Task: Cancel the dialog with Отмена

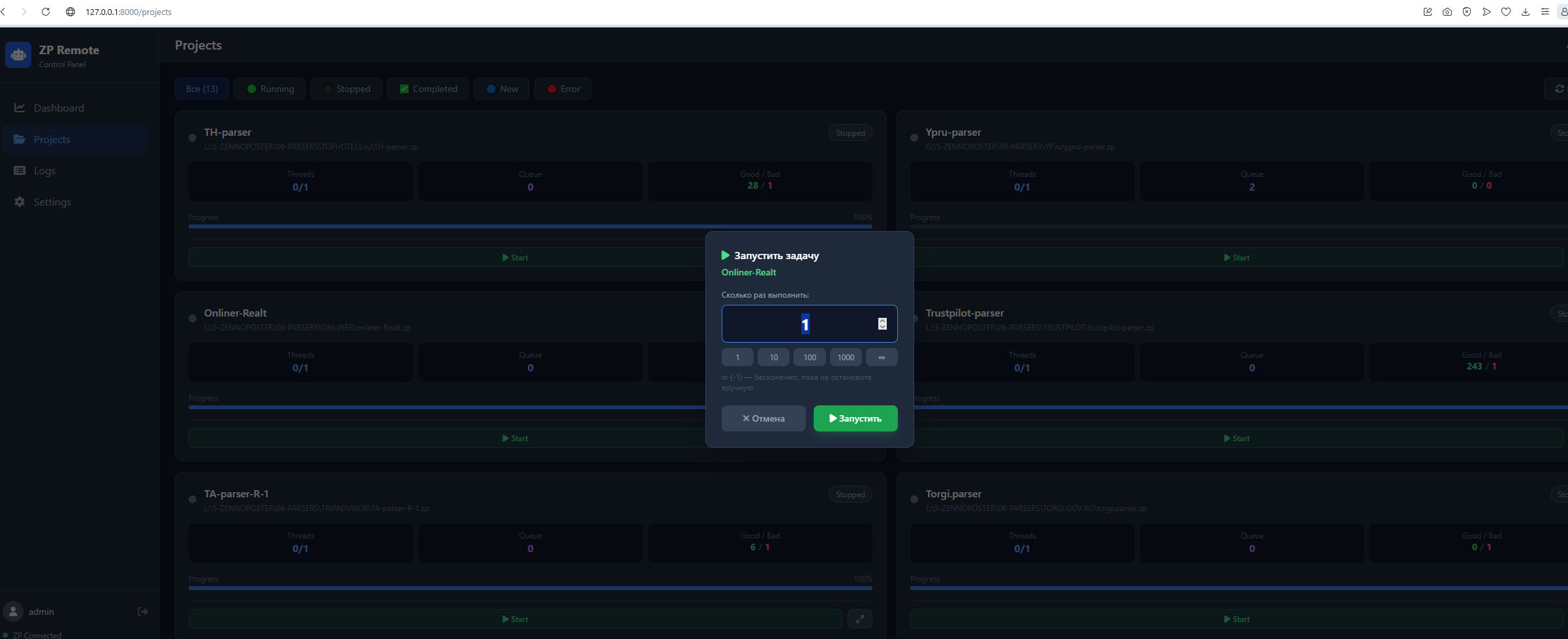Action: pos(763,418)
